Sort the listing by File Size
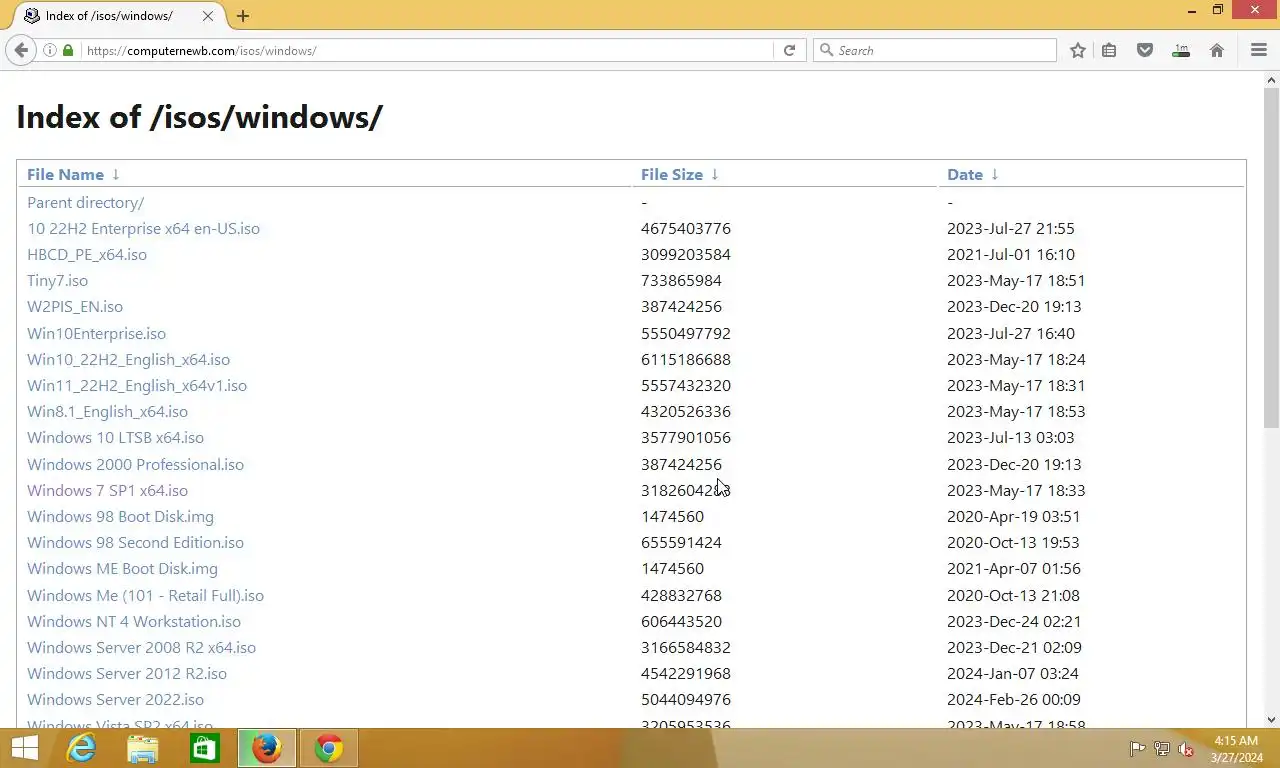 (672, 174)
